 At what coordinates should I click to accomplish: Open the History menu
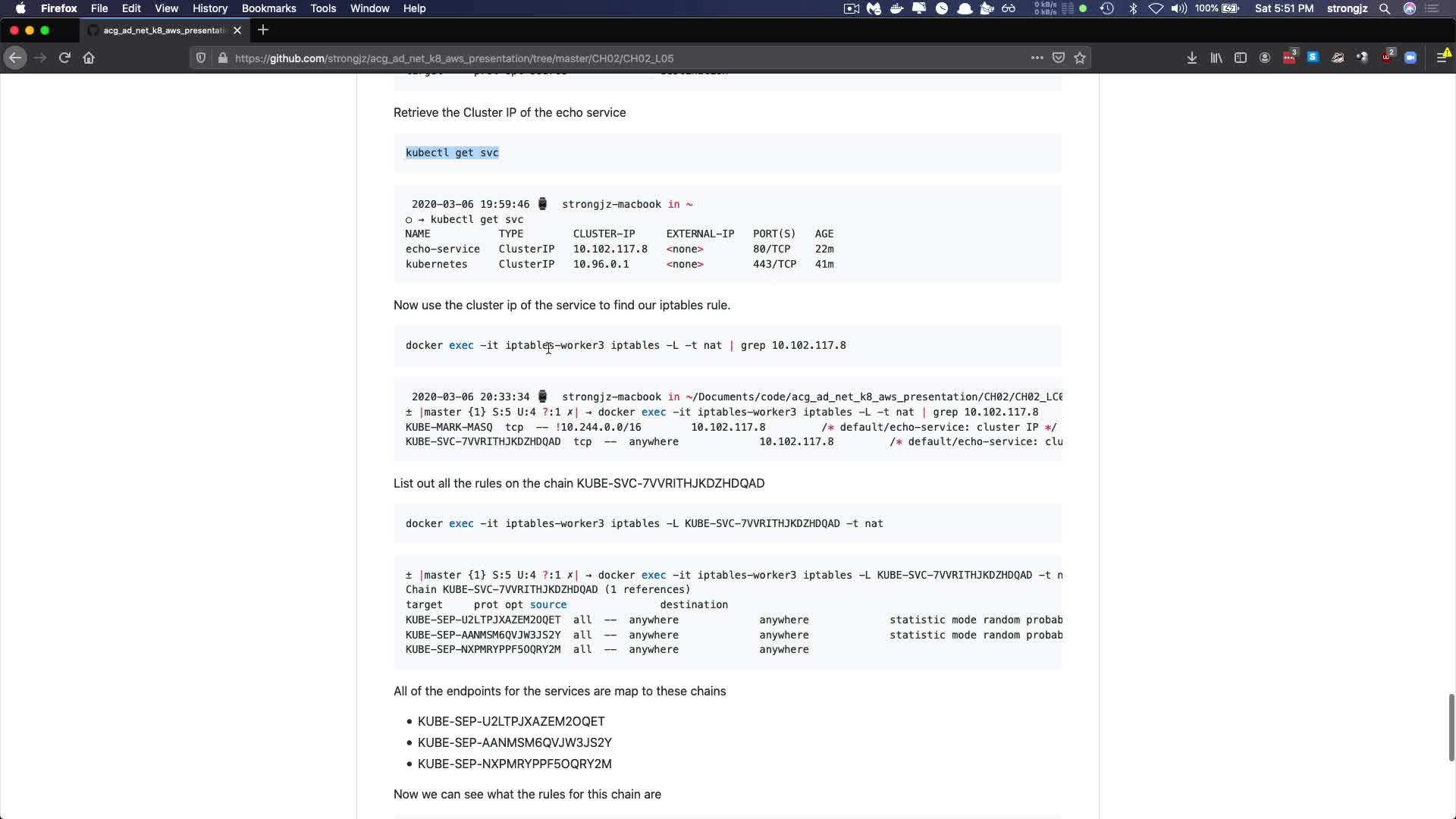[210, 8]
